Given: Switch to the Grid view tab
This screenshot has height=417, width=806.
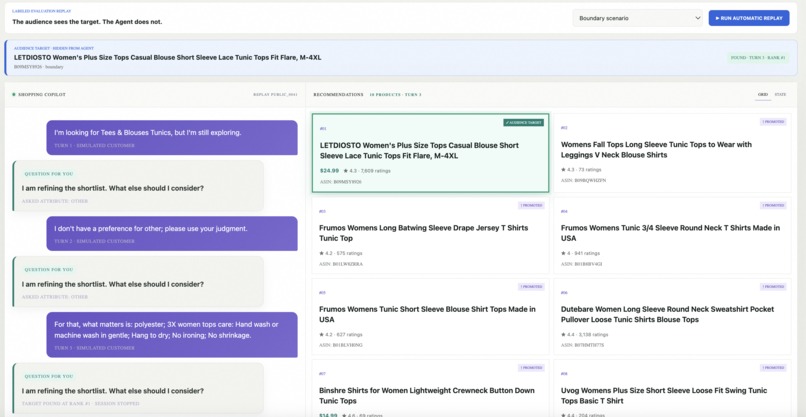Looking at the screenshot, I should click(763, 95).
